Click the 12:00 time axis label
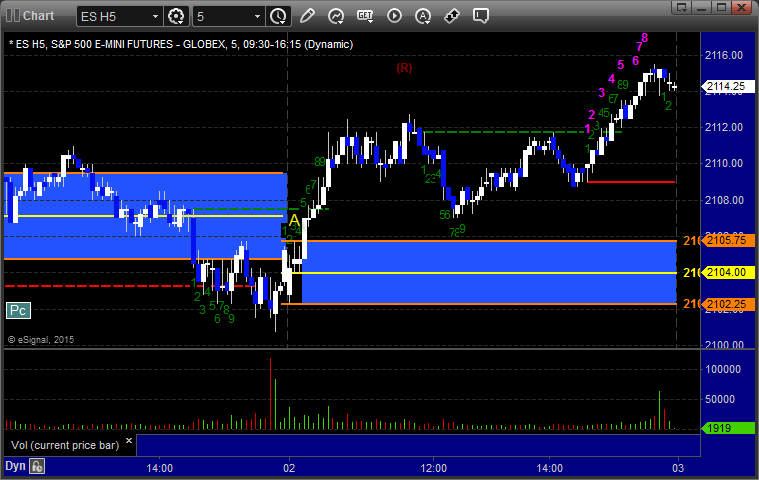 tap(434, 468)
